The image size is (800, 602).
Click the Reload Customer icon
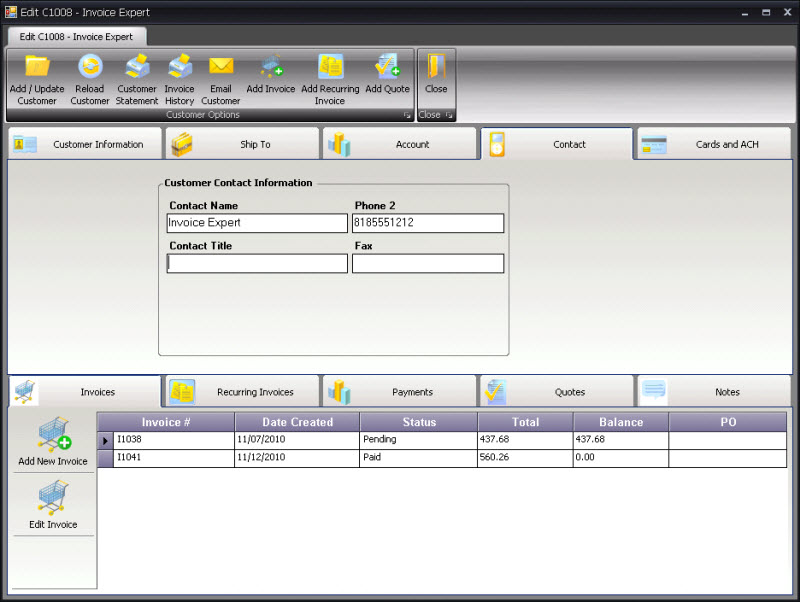coord(90,66)
